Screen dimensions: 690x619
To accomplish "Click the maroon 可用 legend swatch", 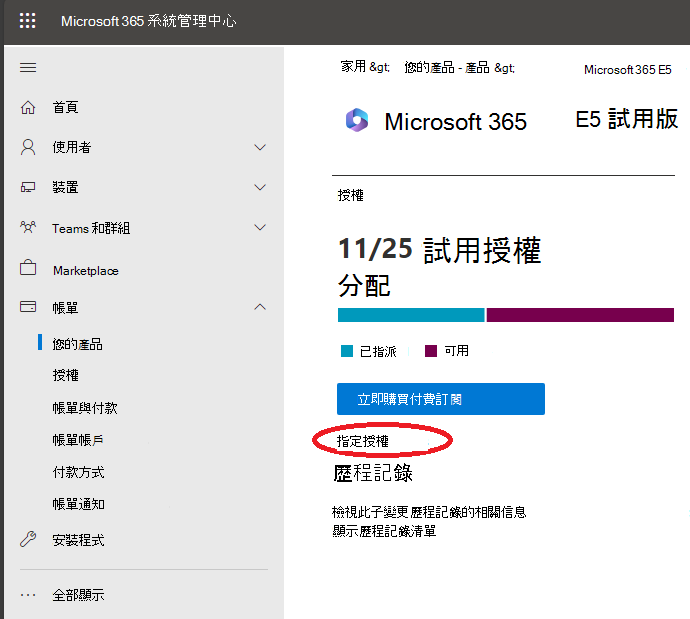I will (x=431, y=351).
